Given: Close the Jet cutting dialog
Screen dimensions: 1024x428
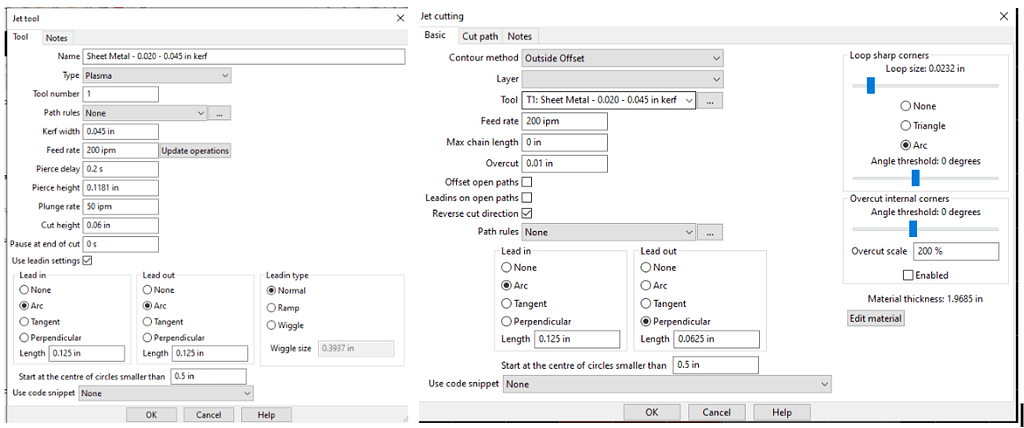Looking at the screenshot, I should tap(1003, 16).
